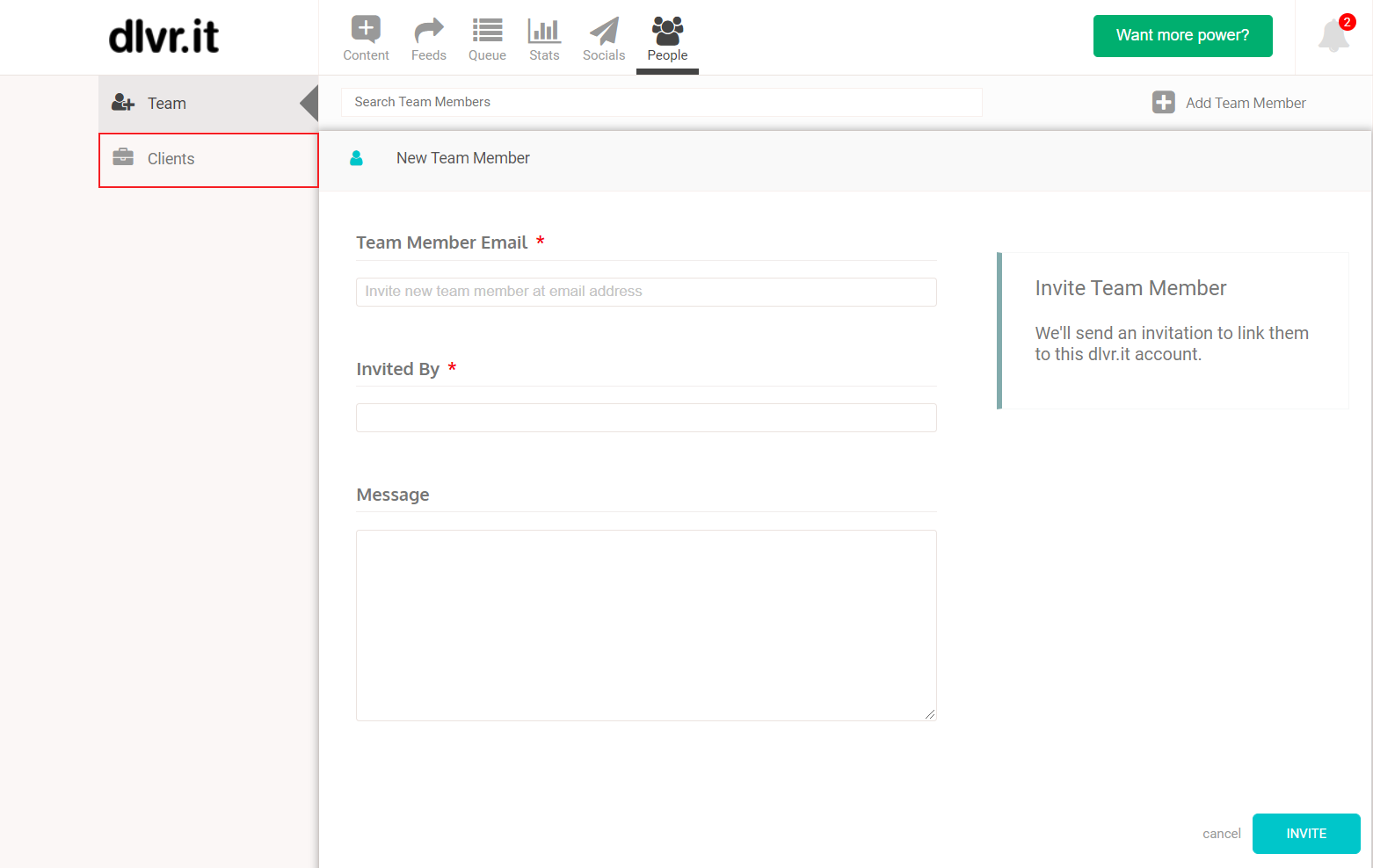Focus the Team Member Email field
Image resolution: width=1373 pixels, height=868 pixels.
point(646,292)
